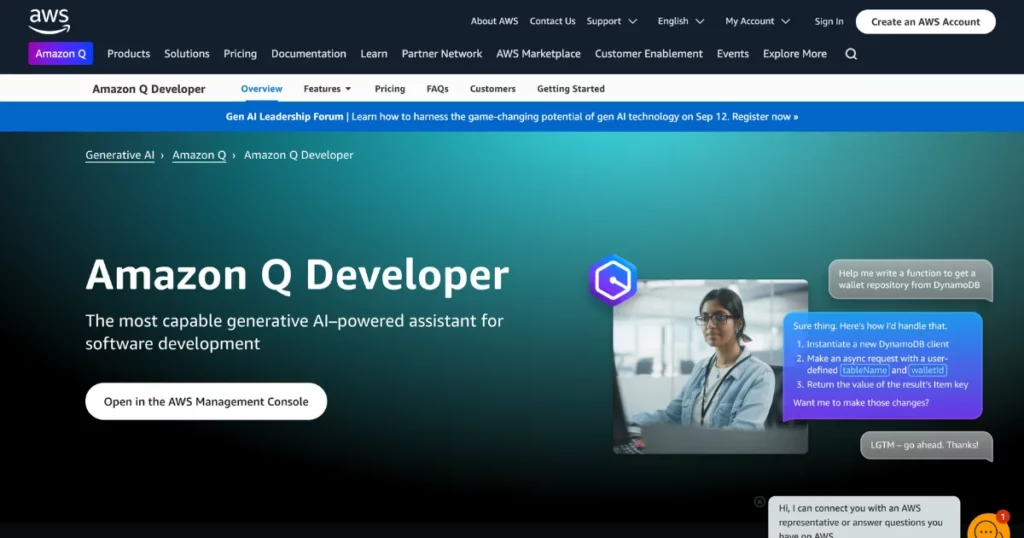Expand the Support dropdown

click(x=611, y=22)
